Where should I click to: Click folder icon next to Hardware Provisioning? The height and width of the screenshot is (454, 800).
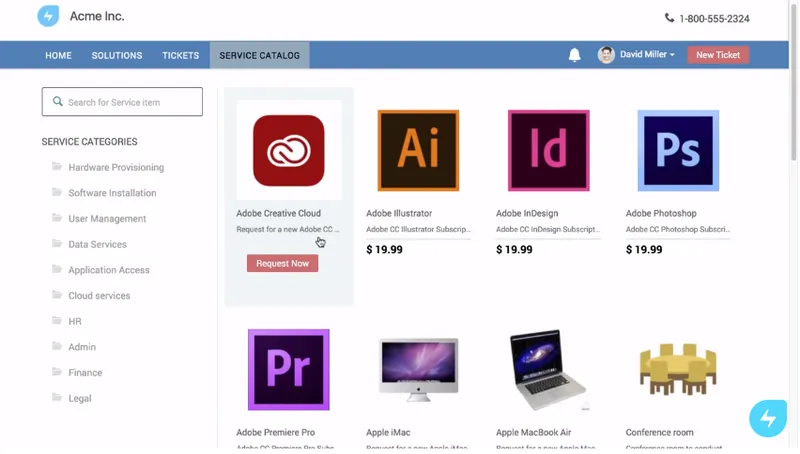(x=57, y=166)
